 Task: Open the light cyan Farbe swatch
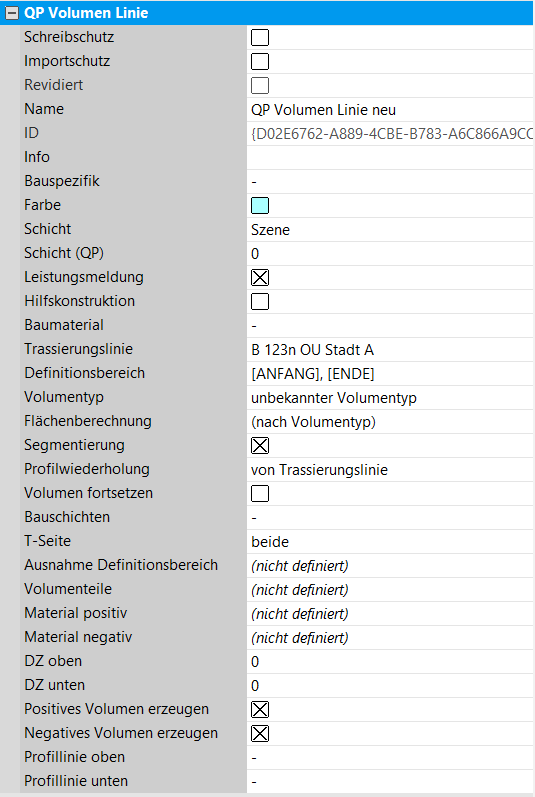(260, 205)
